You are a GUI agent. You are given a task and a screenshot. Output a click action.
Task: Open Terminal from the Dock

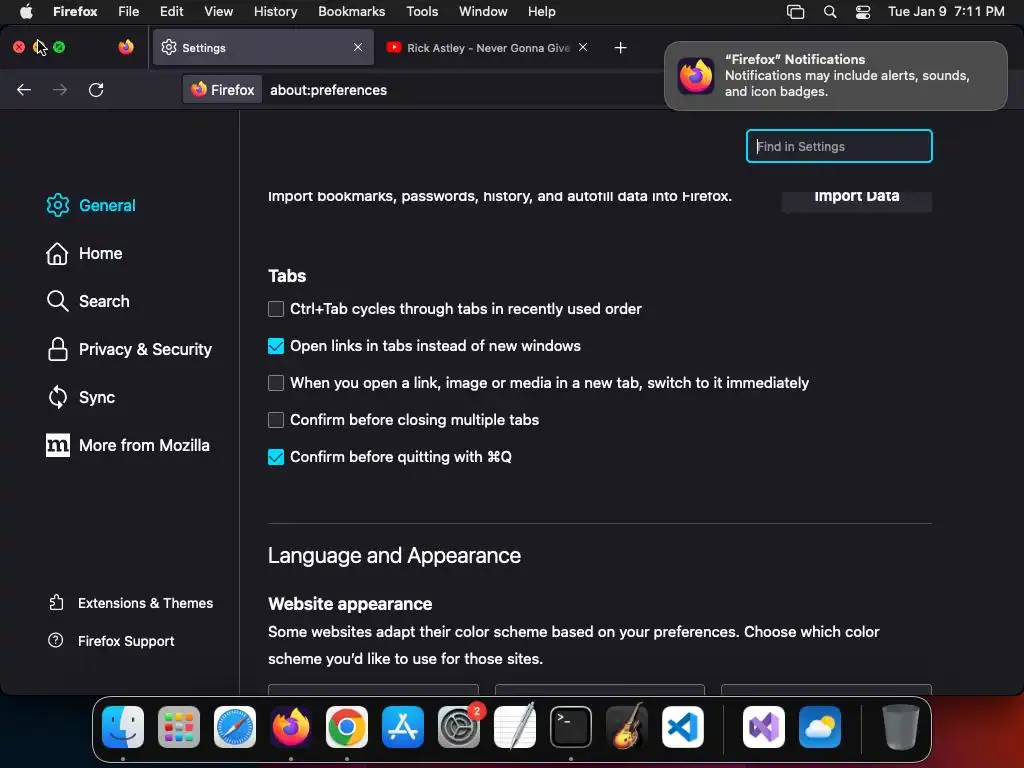(x=571, y=727)
